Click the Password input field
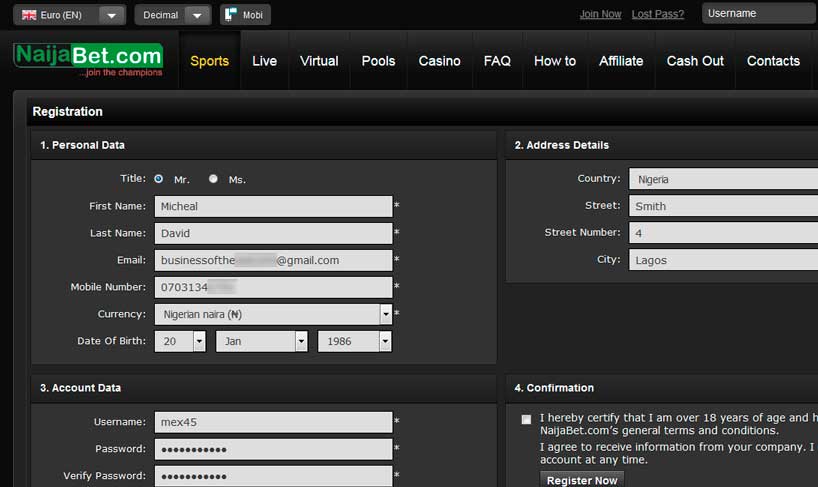The width and height of the screenshot is (818, 487). click(273, 449)
